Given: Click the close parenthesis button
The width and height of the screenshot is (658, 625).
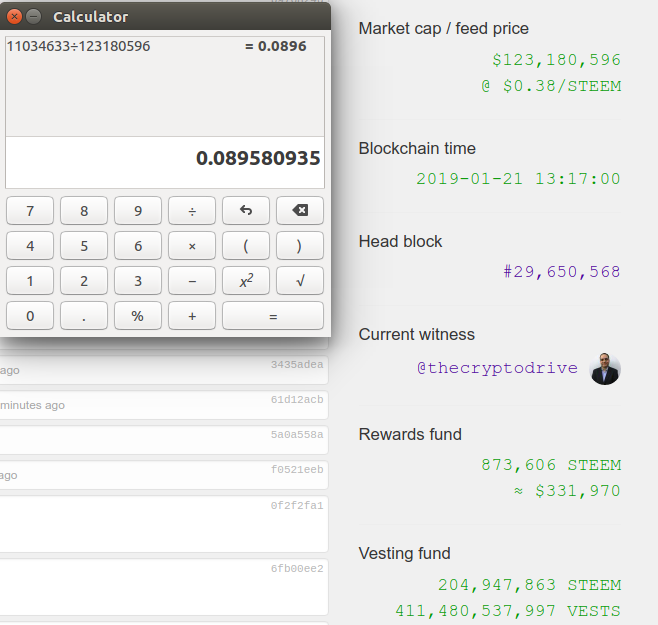Looking at the screenshot, I should coord(300,246).
